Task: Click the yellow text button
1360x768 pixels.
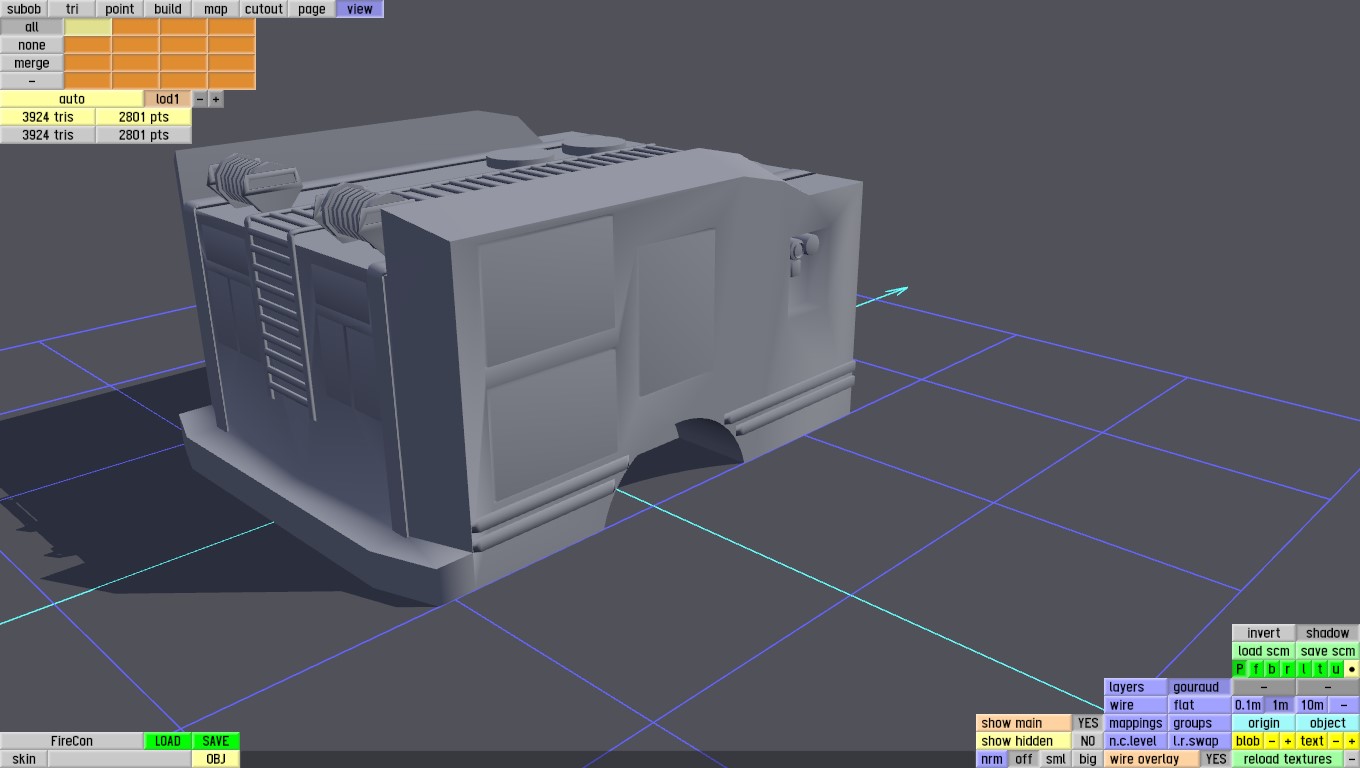Action: (x=1312, y=741)
